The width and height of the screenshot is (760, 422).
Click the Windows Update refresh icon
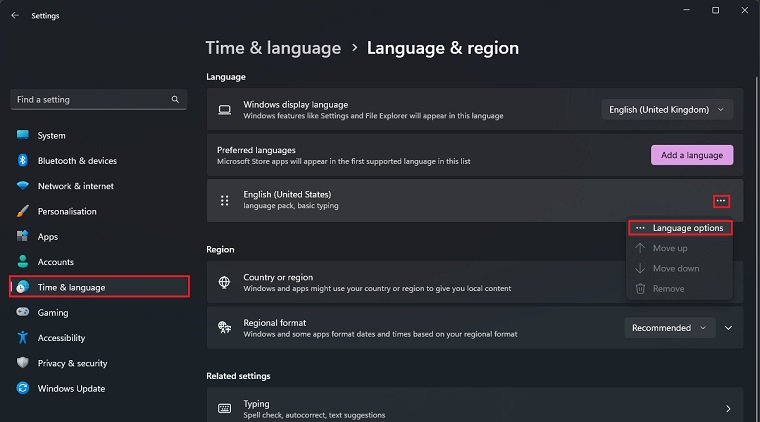(23, 388)
